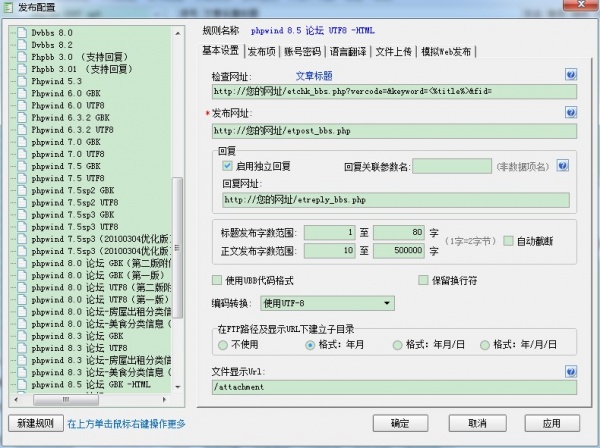Screen dimensions: 600x448
Task: Enable 使用UBB代码格式 checkbox
Action: (217, 280)
